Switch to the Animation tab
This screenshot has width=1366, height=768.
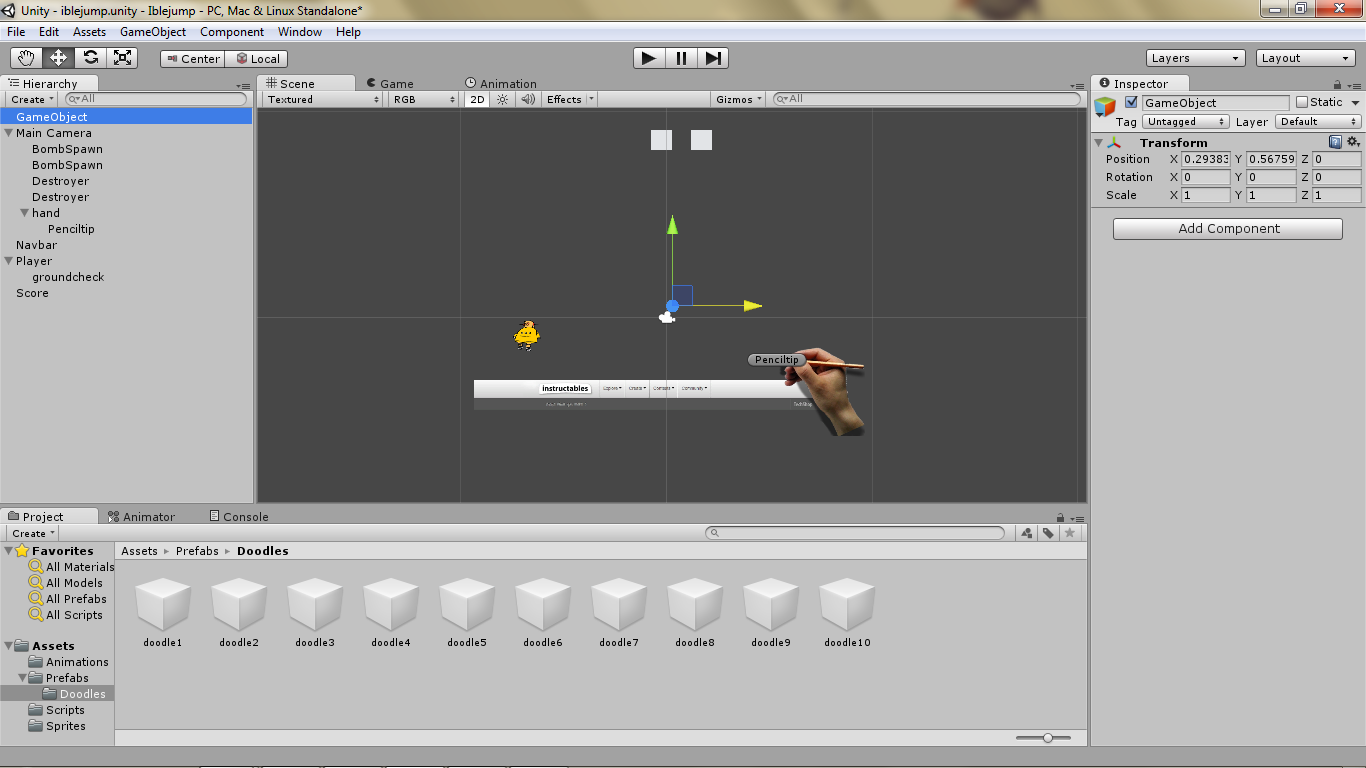pos(501,84)
